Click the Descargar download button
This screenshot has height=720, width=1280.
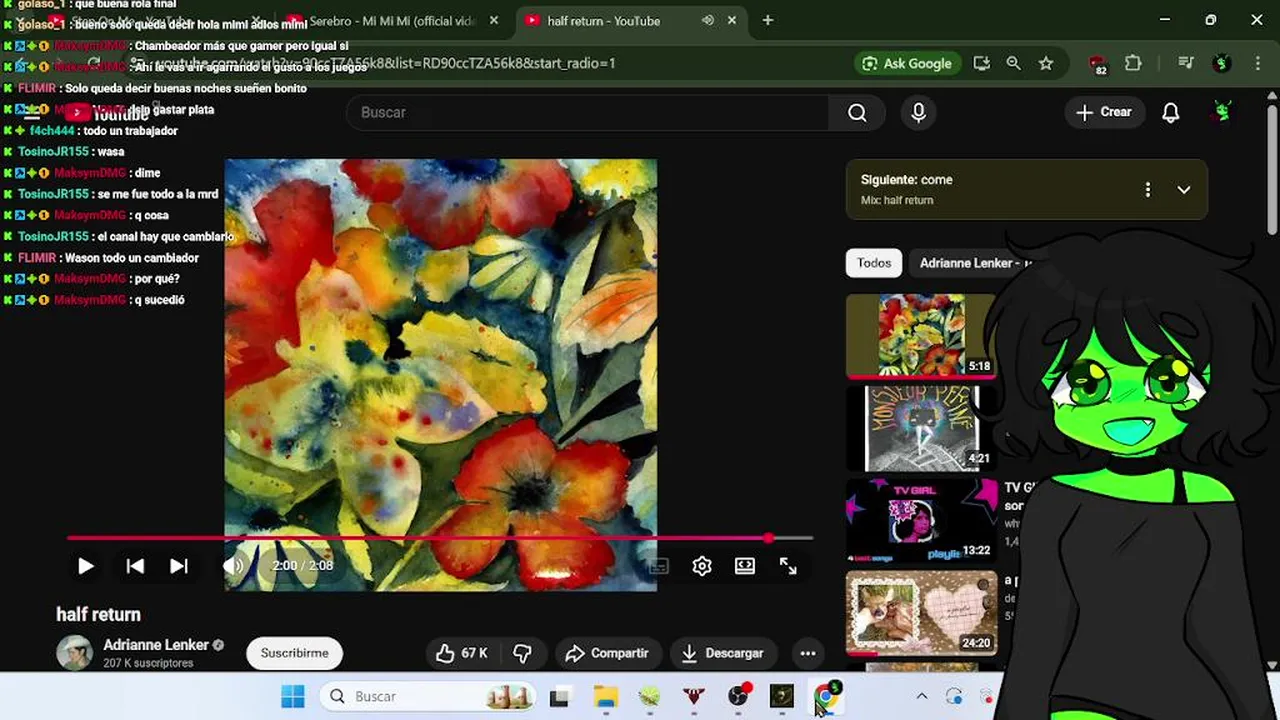pyautogui.click(x=722, y=653)
